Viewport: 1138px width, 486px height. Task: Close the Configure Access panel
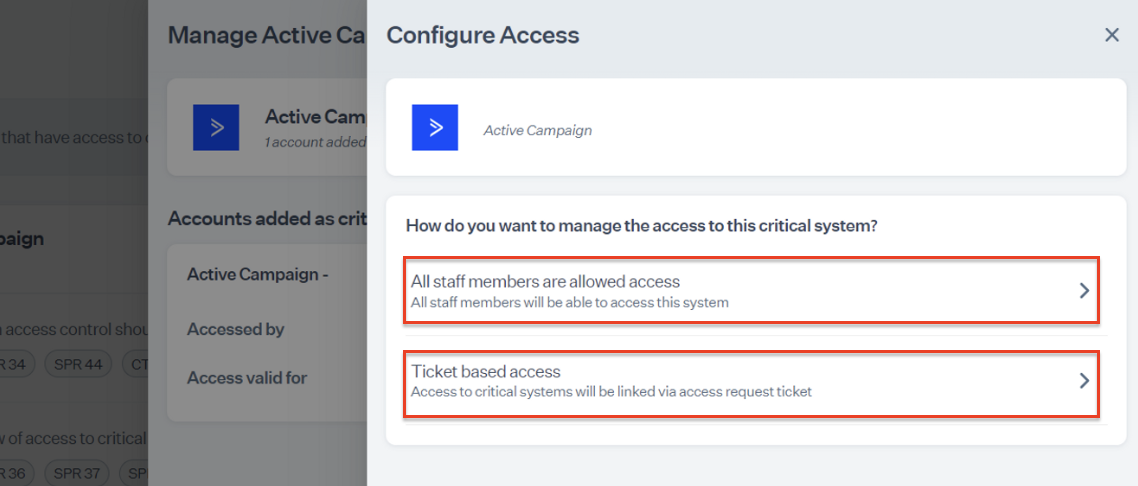(1111, 35)
